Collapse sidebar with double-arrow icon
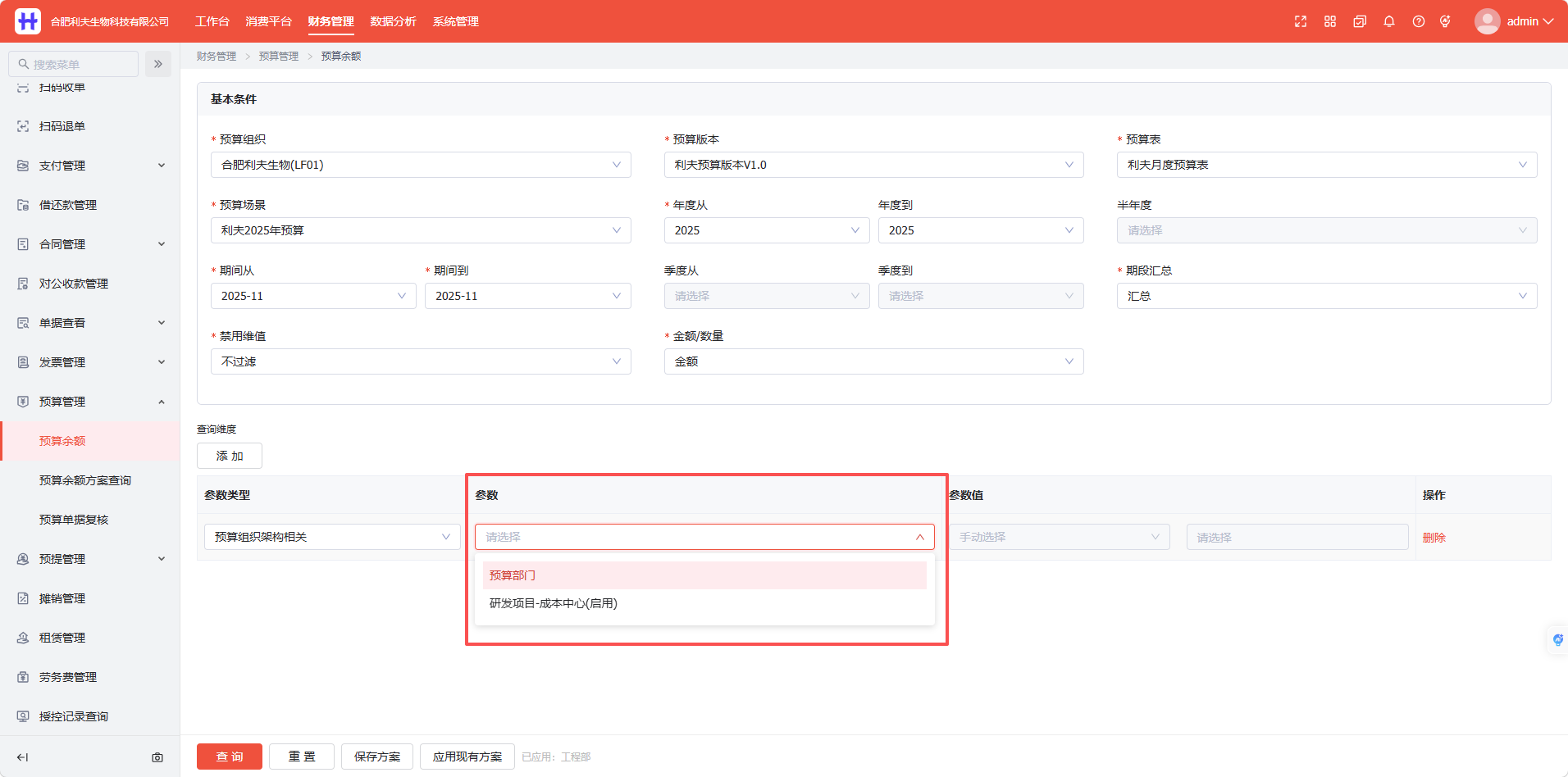The image size is (1568, 777). pyautogui.click(x=158, y=64)
